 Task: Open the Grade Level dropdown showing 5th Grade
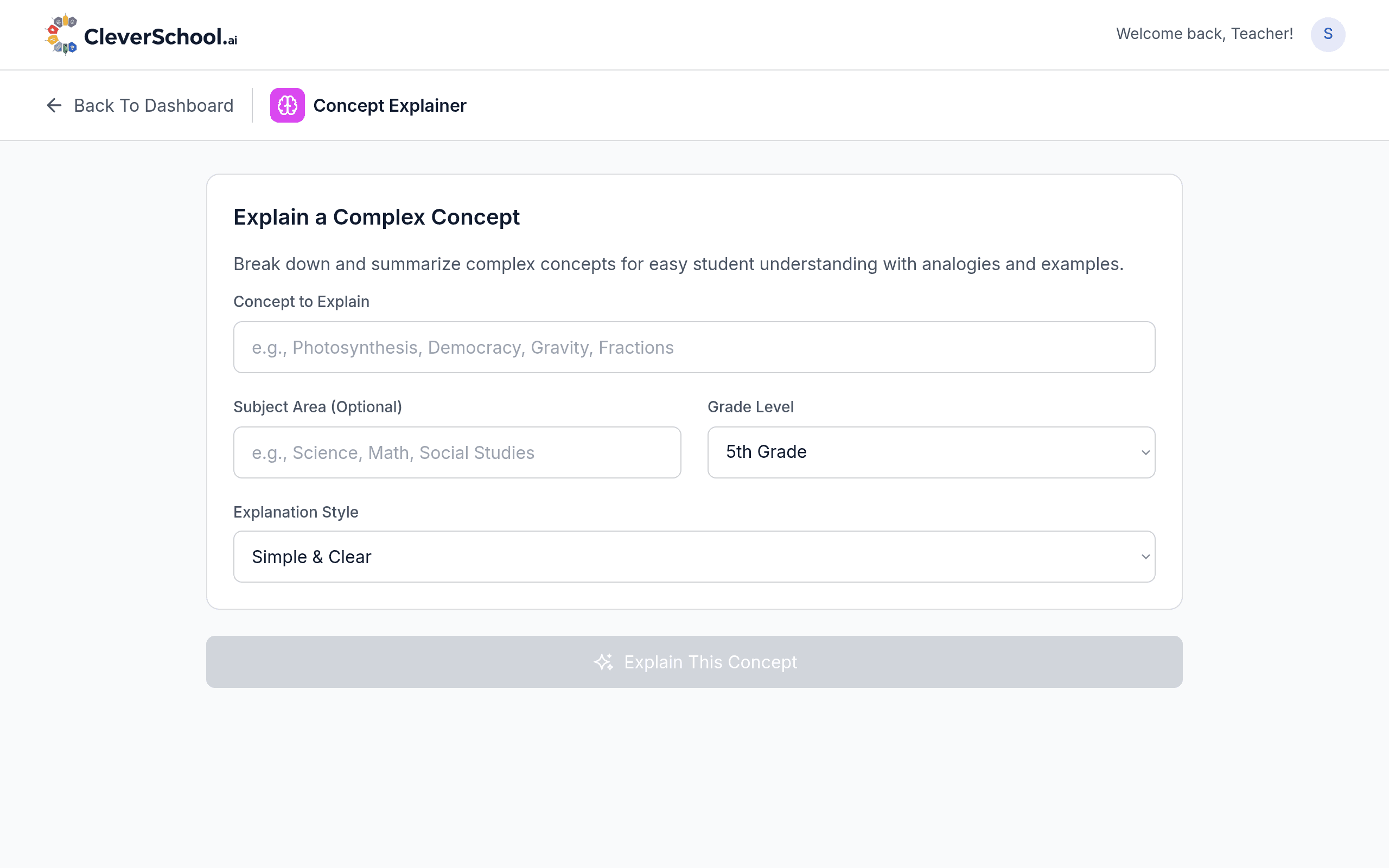[931, 452]
